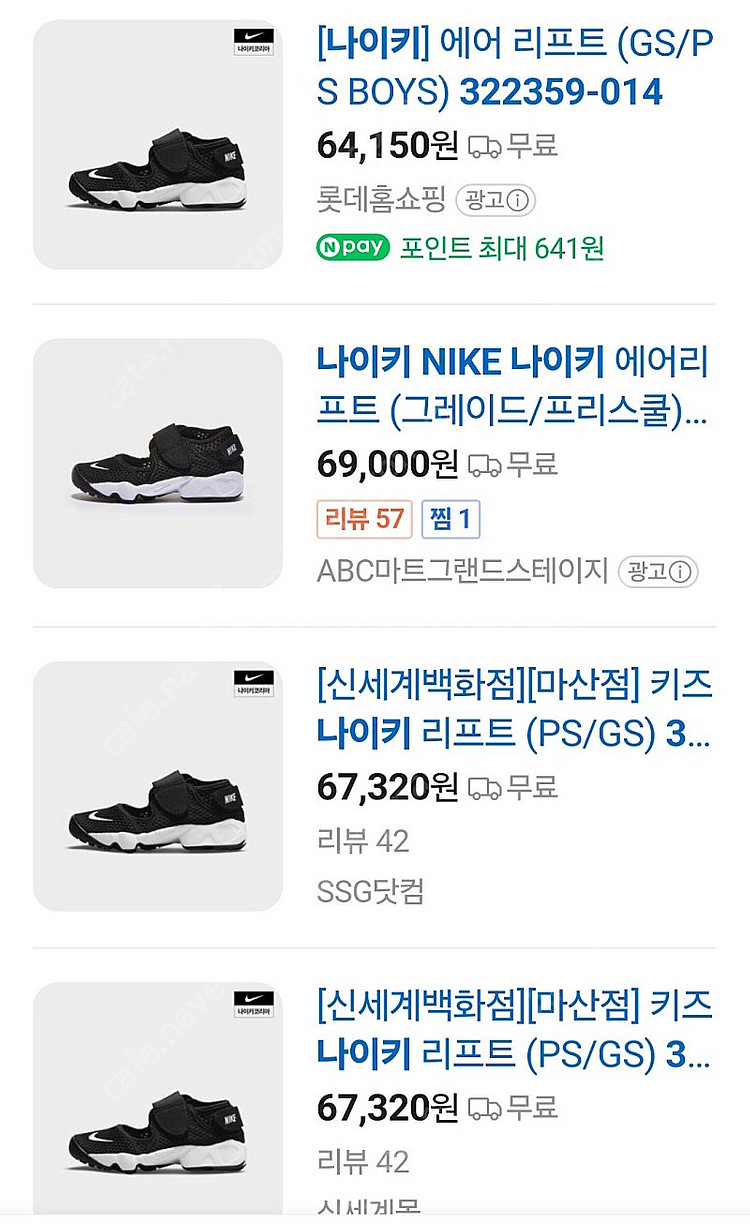Click the 롯데홈쇼핑 seller name
Screen dimensions: 750x1224
click(381, 200)
